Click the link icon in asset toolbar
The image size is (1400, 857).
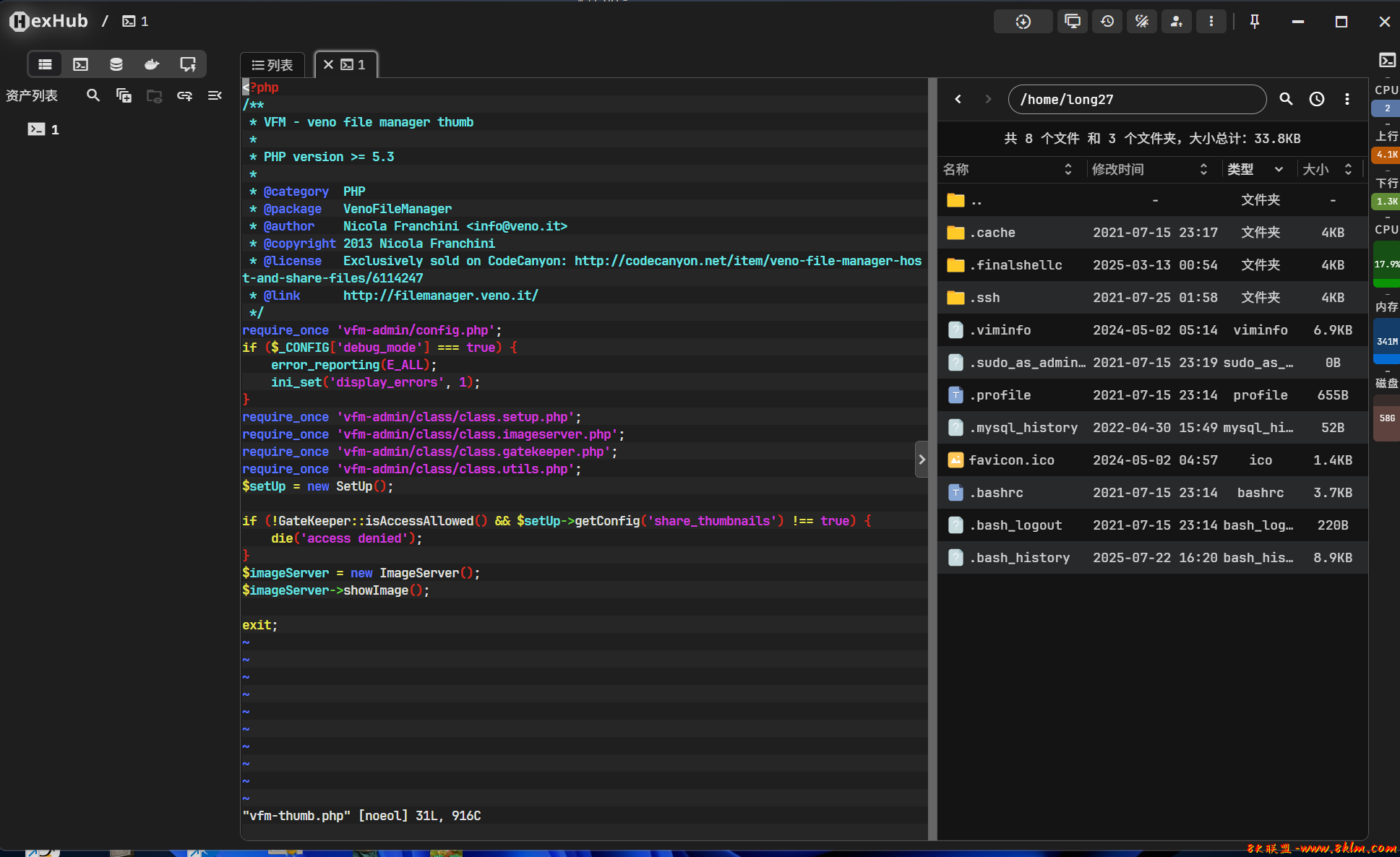click(184, 95)
